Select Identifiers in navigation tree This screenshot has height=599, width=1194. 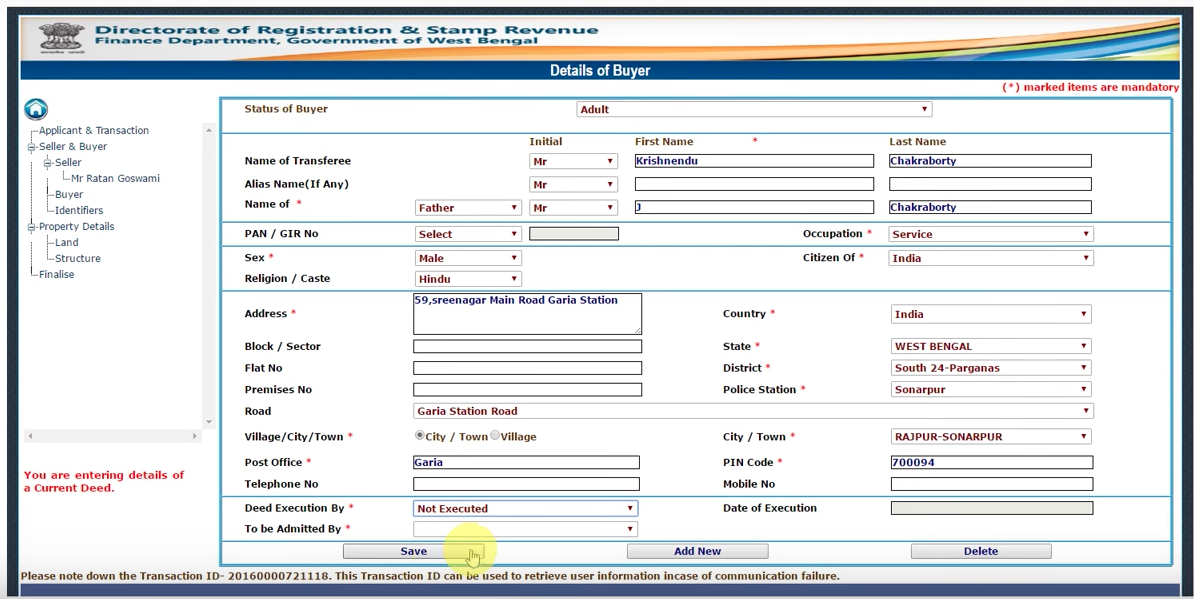78,210
